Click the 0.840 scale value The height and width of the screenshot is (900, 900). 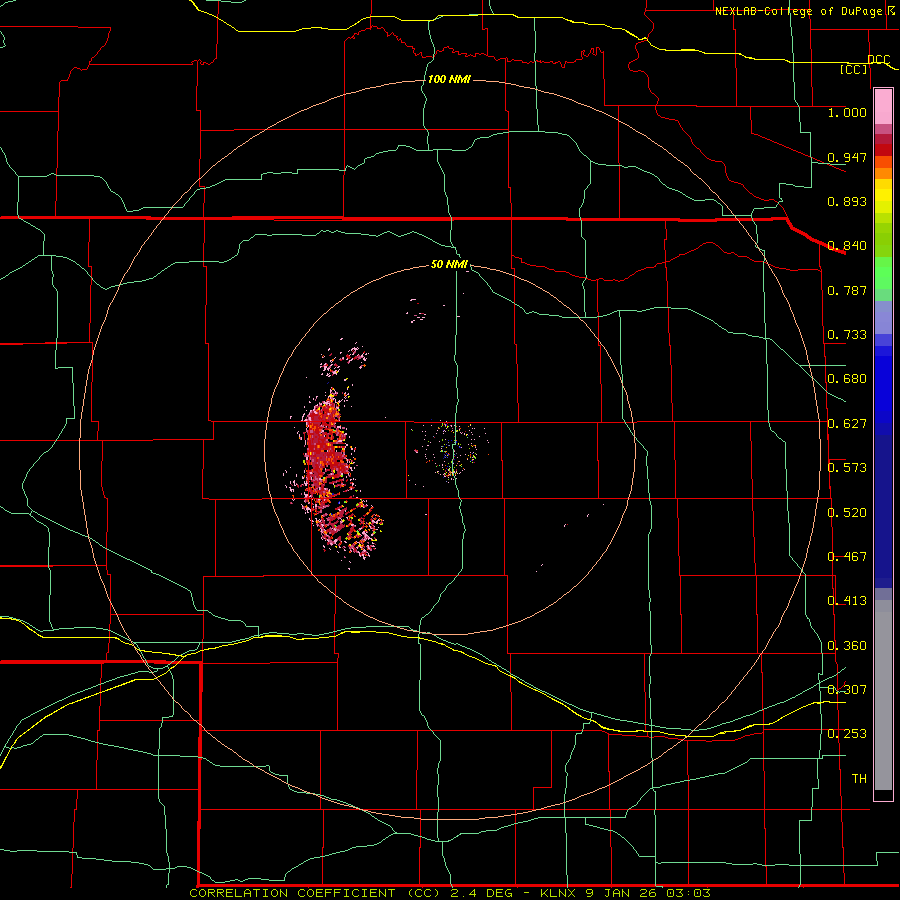click(x=847, y=246)
